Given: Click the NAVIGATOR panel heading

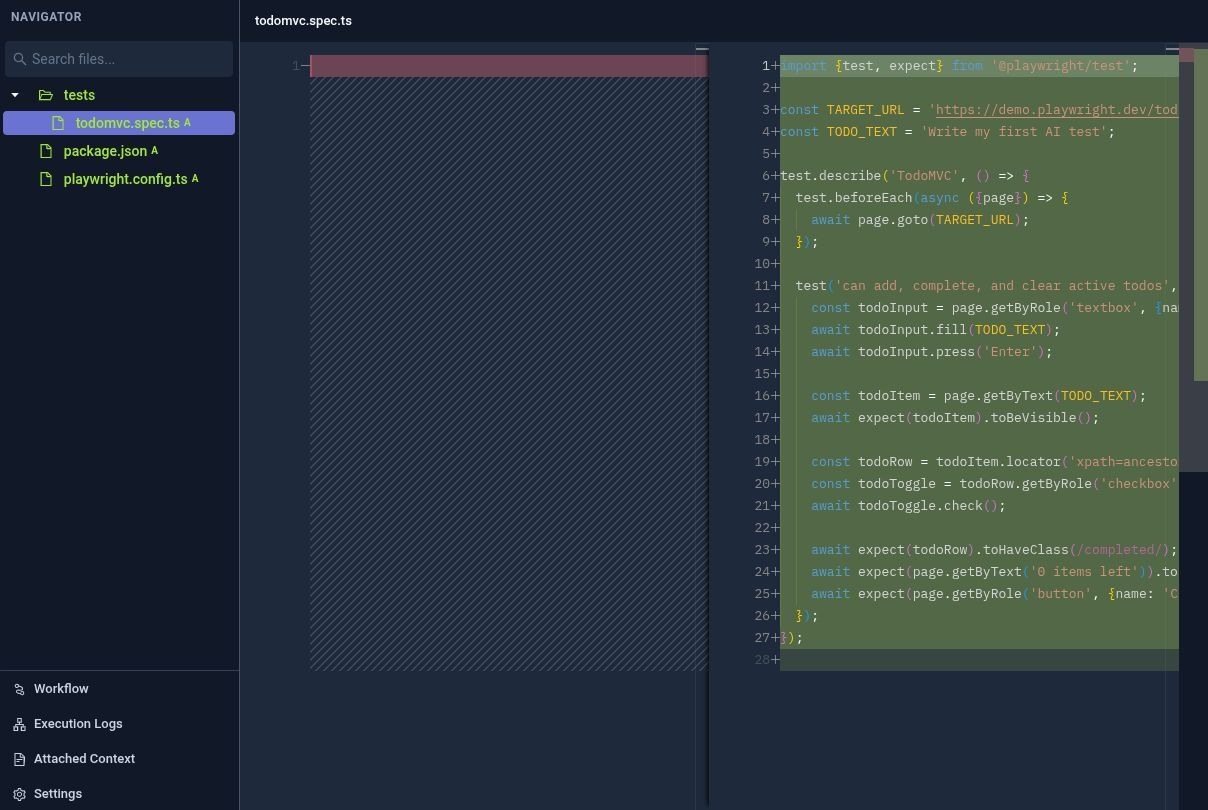Looking at the screenshot, I should click(46, 17).
